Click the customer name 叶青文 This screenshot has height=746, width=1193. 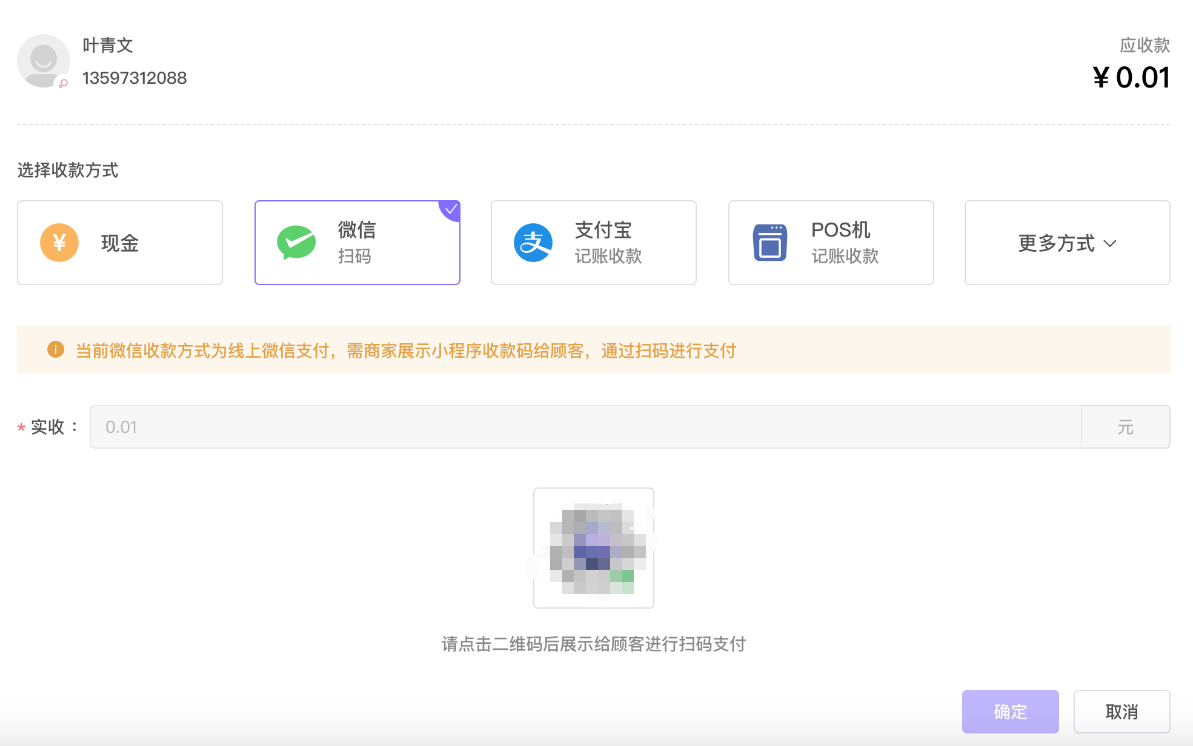(108, 46)
